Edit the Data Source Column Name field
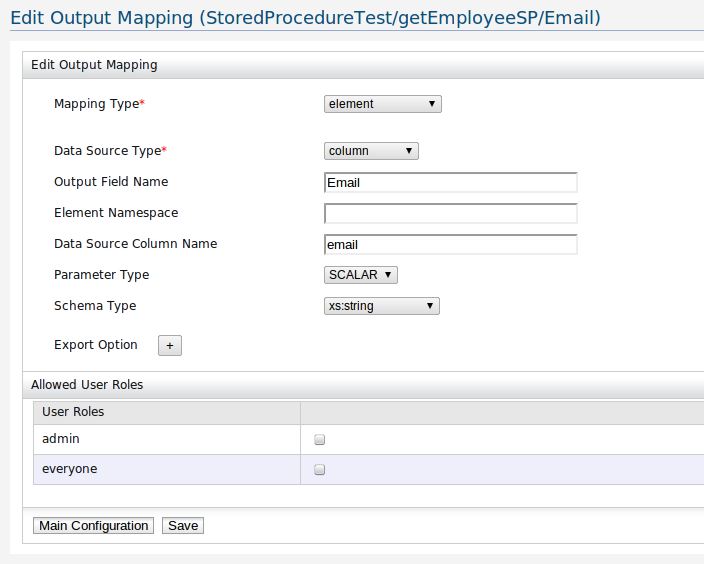704x564 pixels. tap(450, 245)
